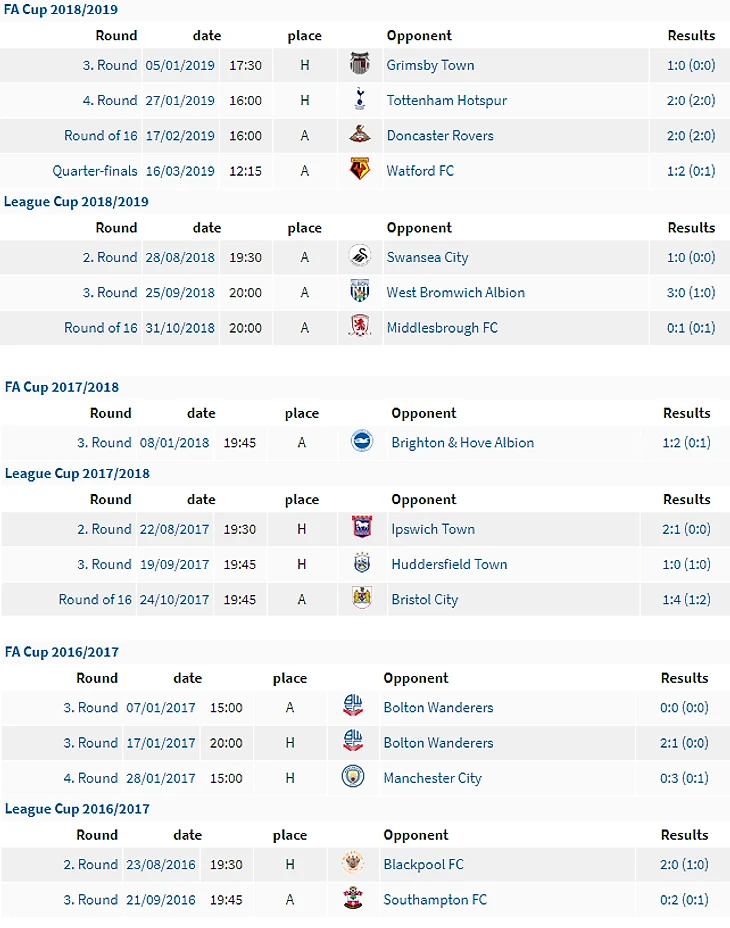Click the Middlesbrough FC club crest
730x928 pixels.
pos(360,327)
